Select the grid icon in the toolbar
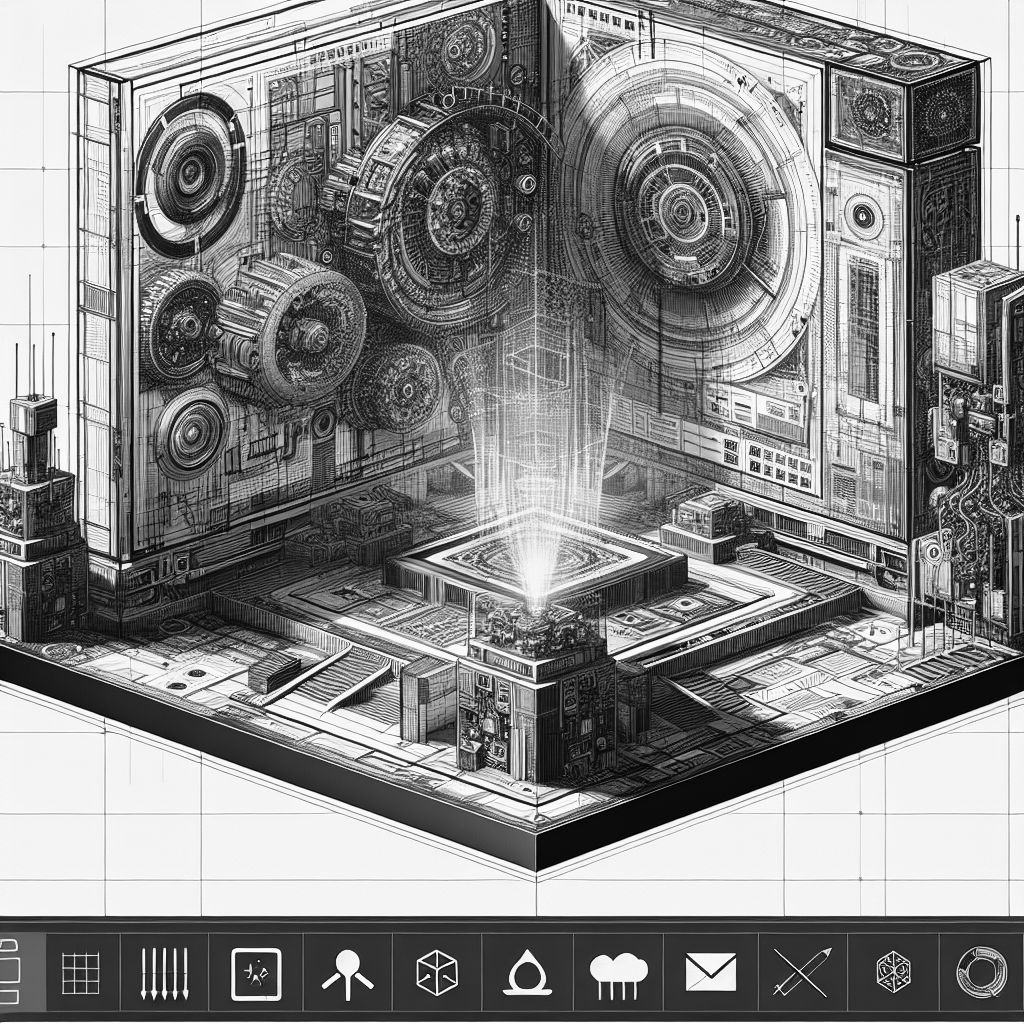This screenshot has height=1024, width=1024. (80, 974)
